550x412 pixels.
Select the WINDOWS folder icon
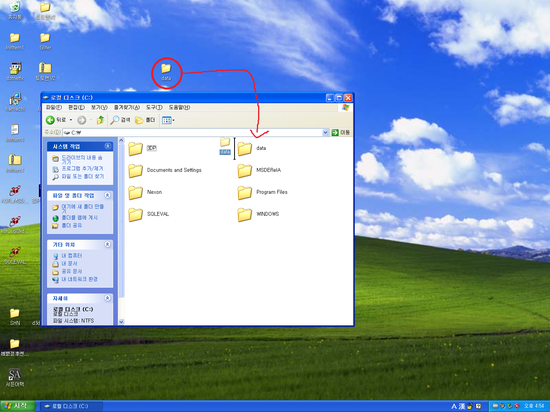[x=244, y=214]
